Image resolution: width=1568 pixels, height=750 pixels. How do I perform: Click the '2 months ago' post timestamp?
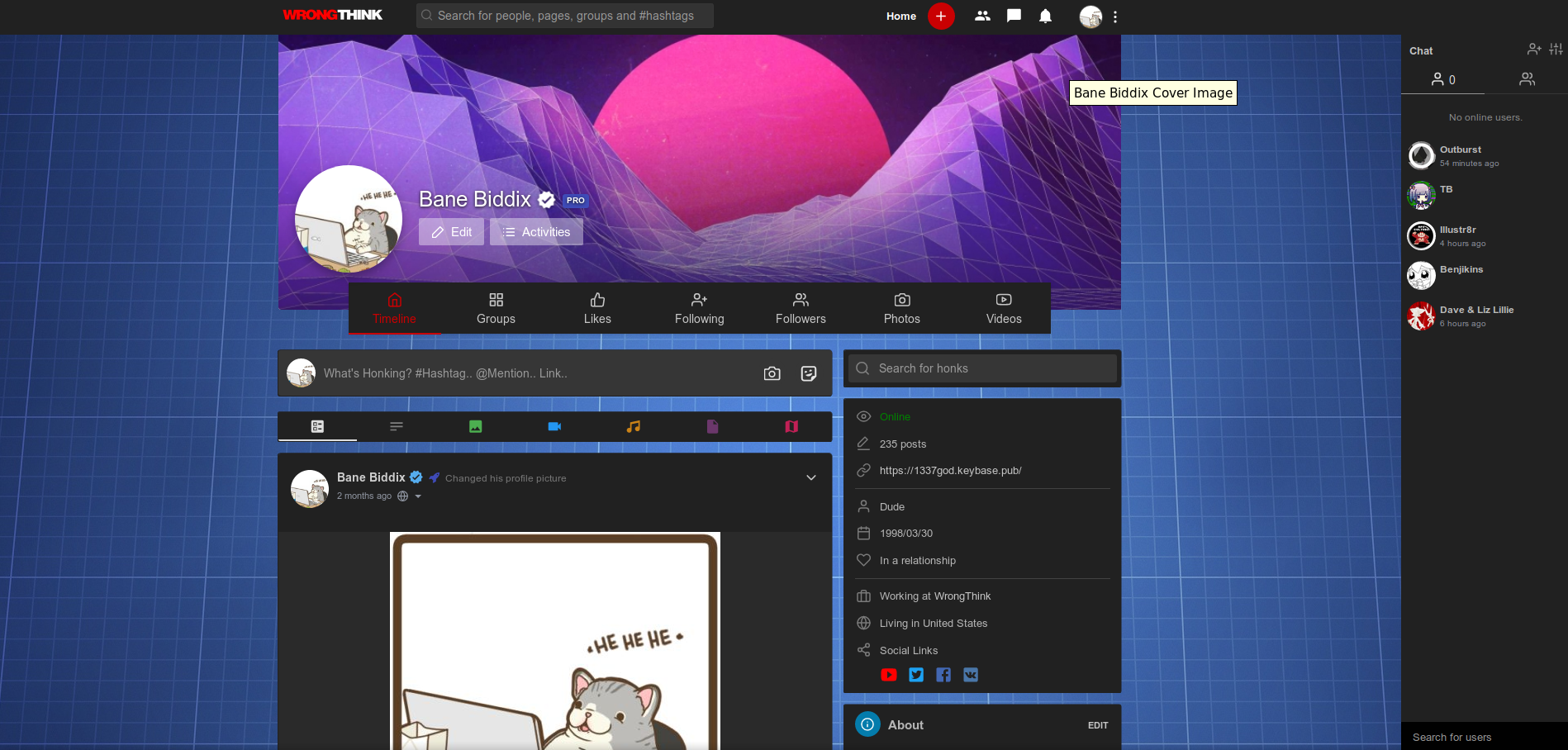(x=364, y=496)
